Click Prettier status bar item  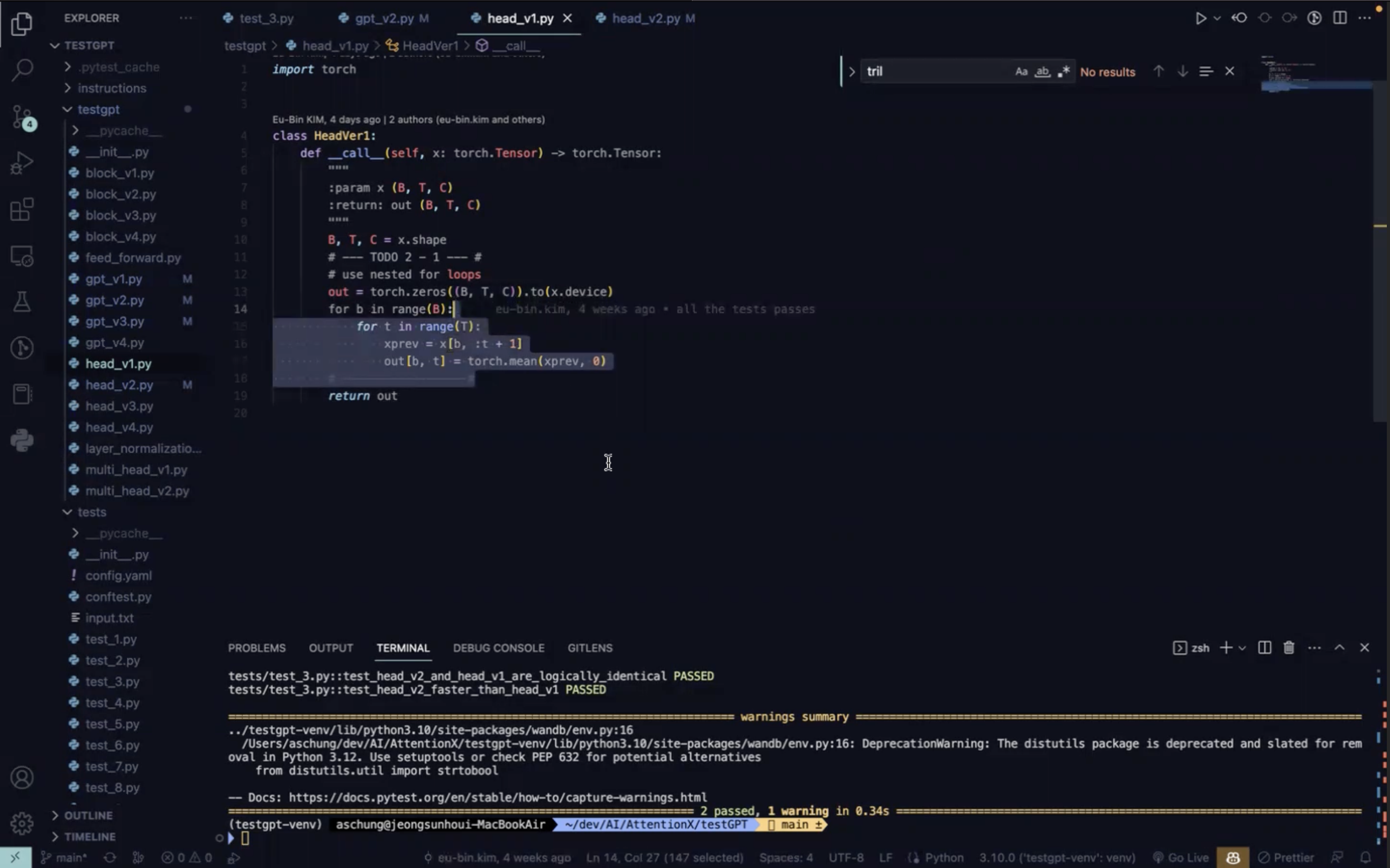click(1285, 857)
